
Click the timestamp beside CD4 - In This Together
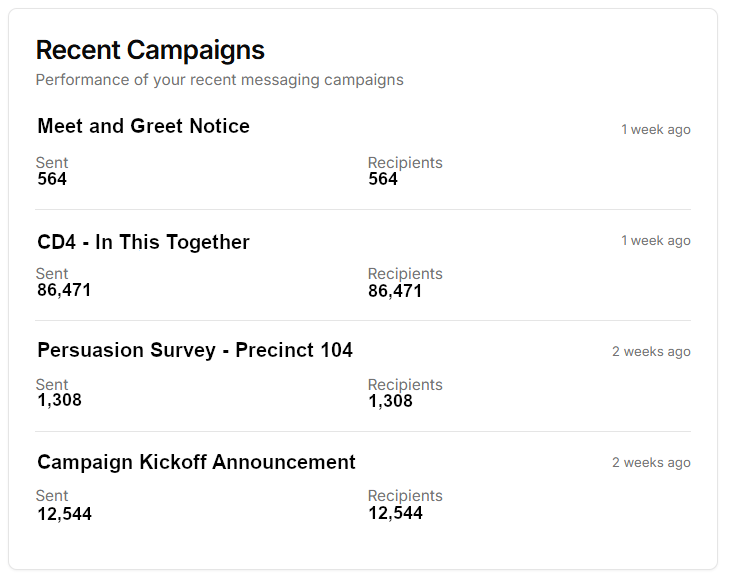click(x=655, y=241)
